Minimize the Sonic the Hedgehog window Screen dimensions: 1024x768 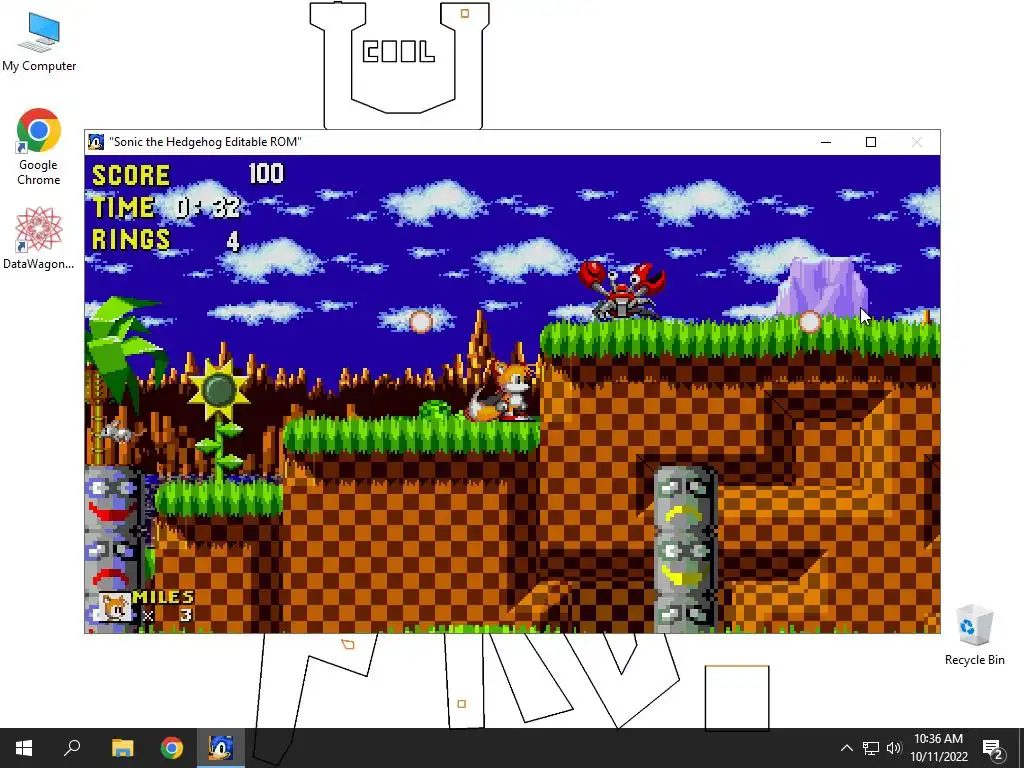click(825, 142)
